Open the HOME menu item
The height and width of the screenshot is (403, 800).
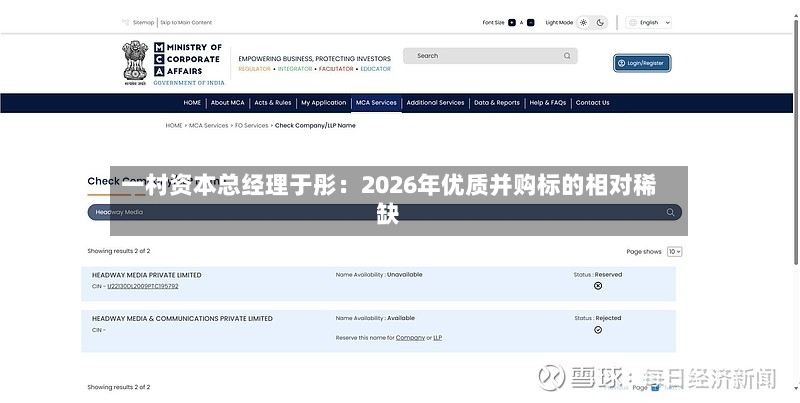[x=192, y=103]
